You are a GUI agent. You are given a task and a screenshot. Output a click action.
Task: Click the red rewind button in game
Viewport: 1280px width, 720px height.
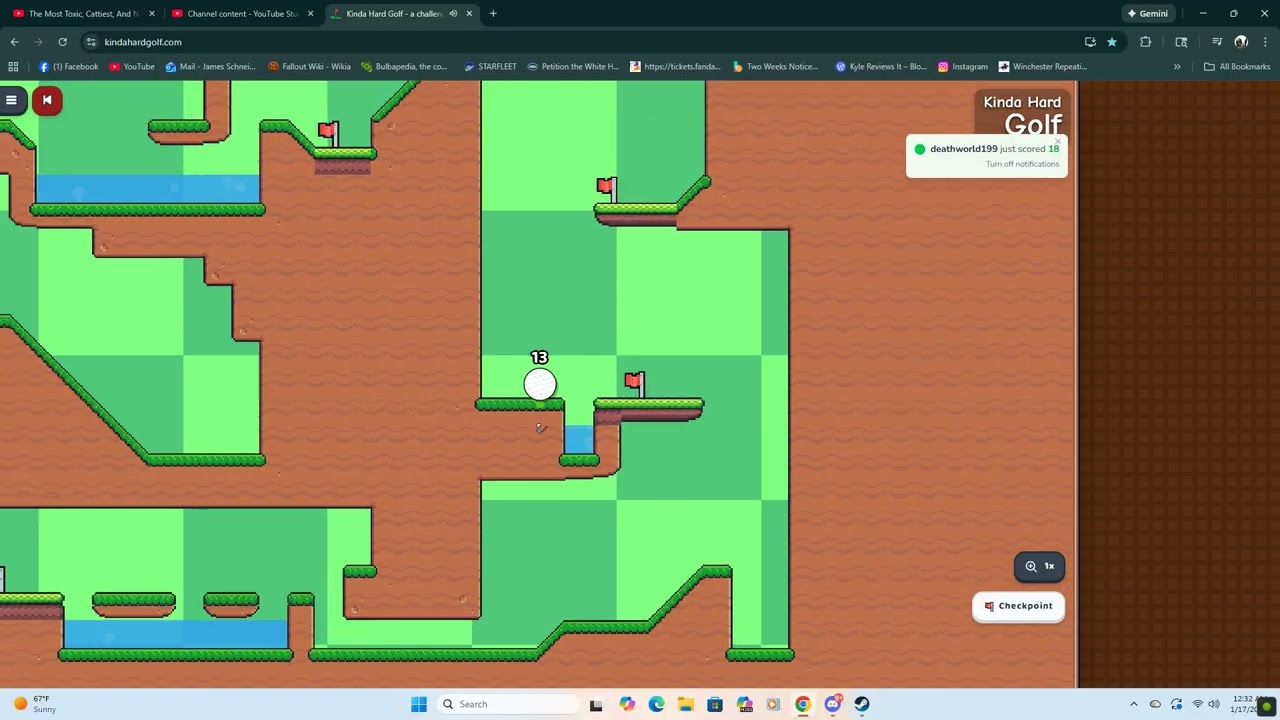(46, 100)
